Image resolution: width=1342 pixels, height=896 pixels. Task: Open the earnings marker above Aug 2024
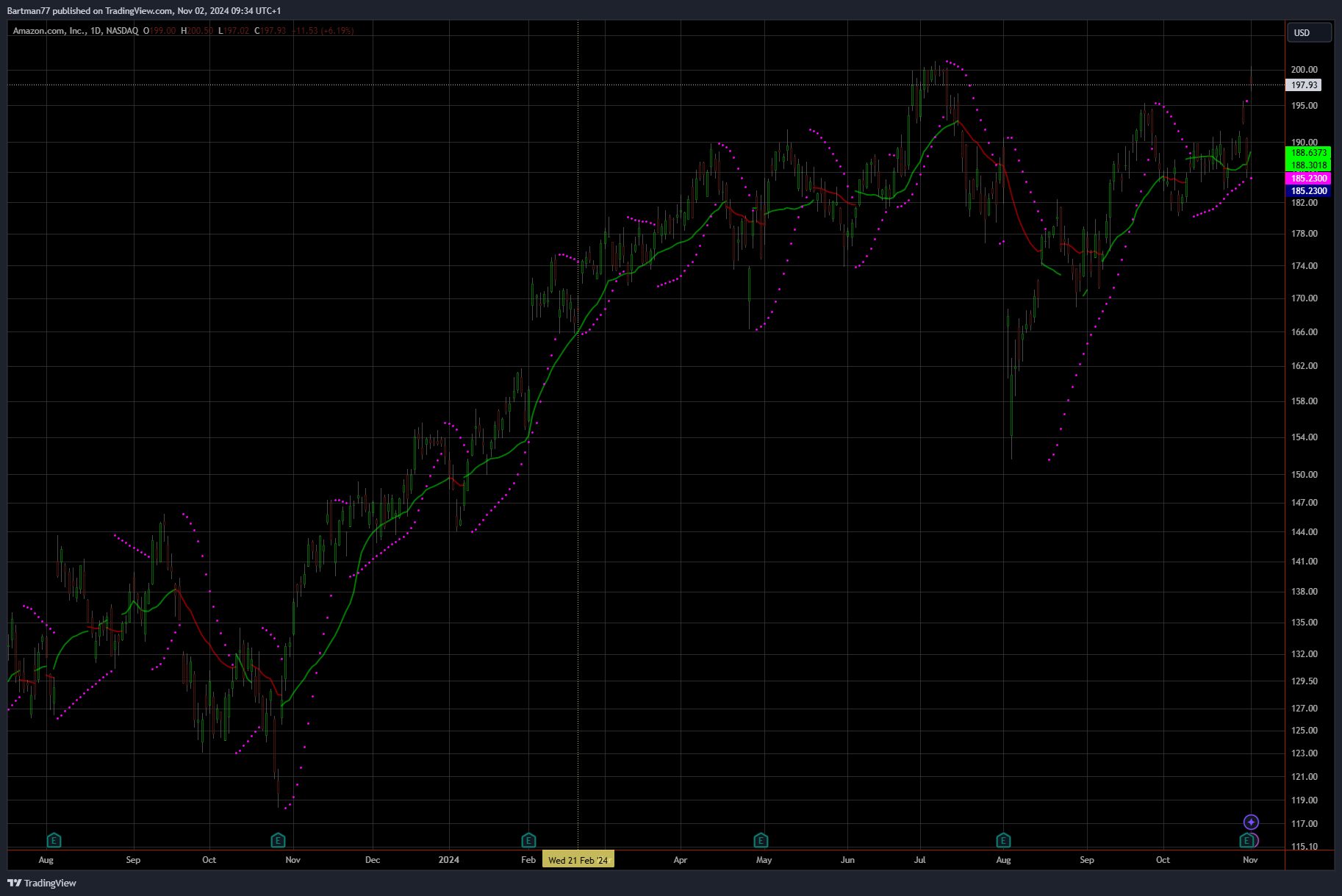click(x=1003, y=840)
